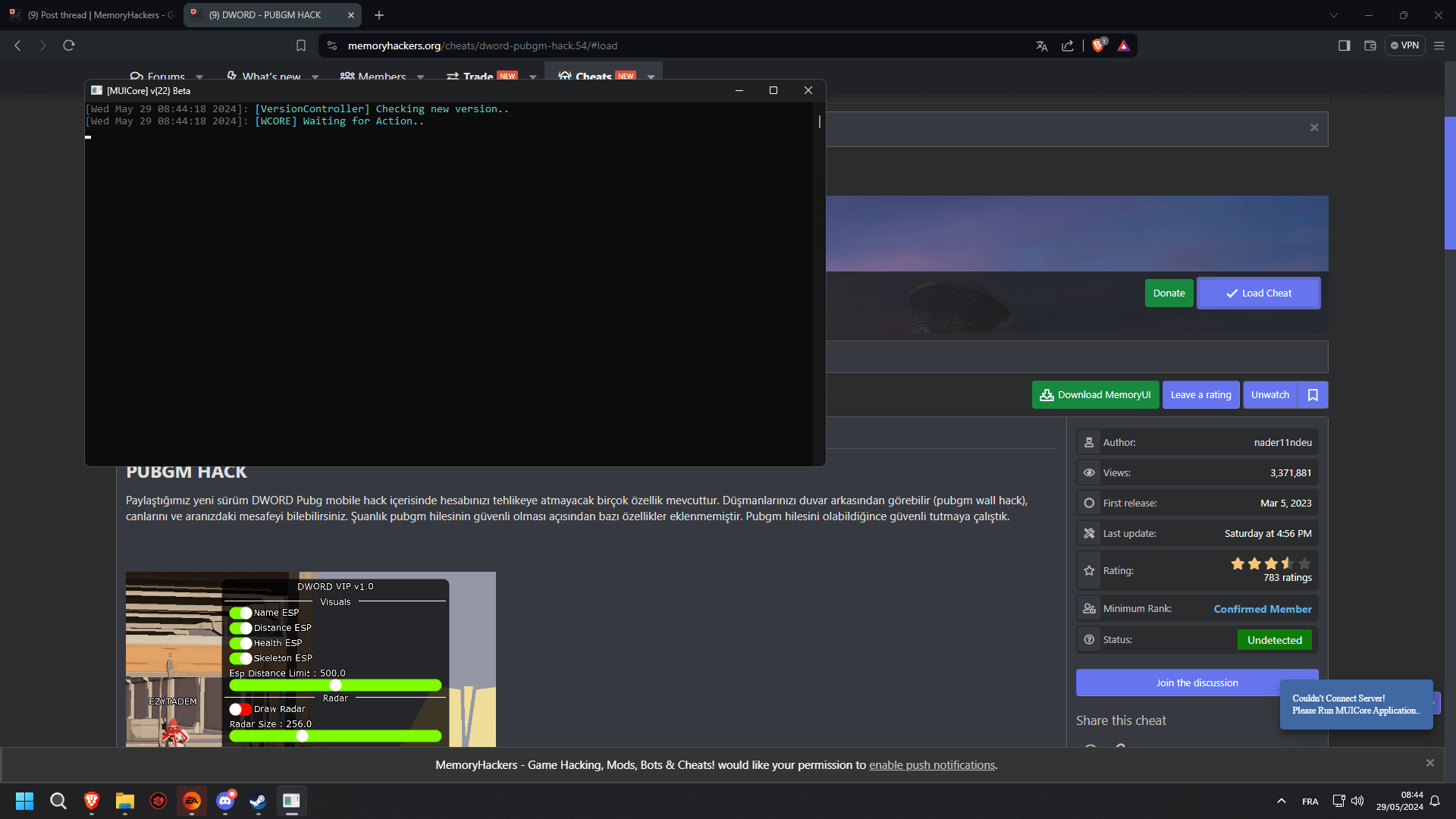Click Download MemoryUI button
Viewport: 1456px width, 819px height.
[x=1095, y=395]
